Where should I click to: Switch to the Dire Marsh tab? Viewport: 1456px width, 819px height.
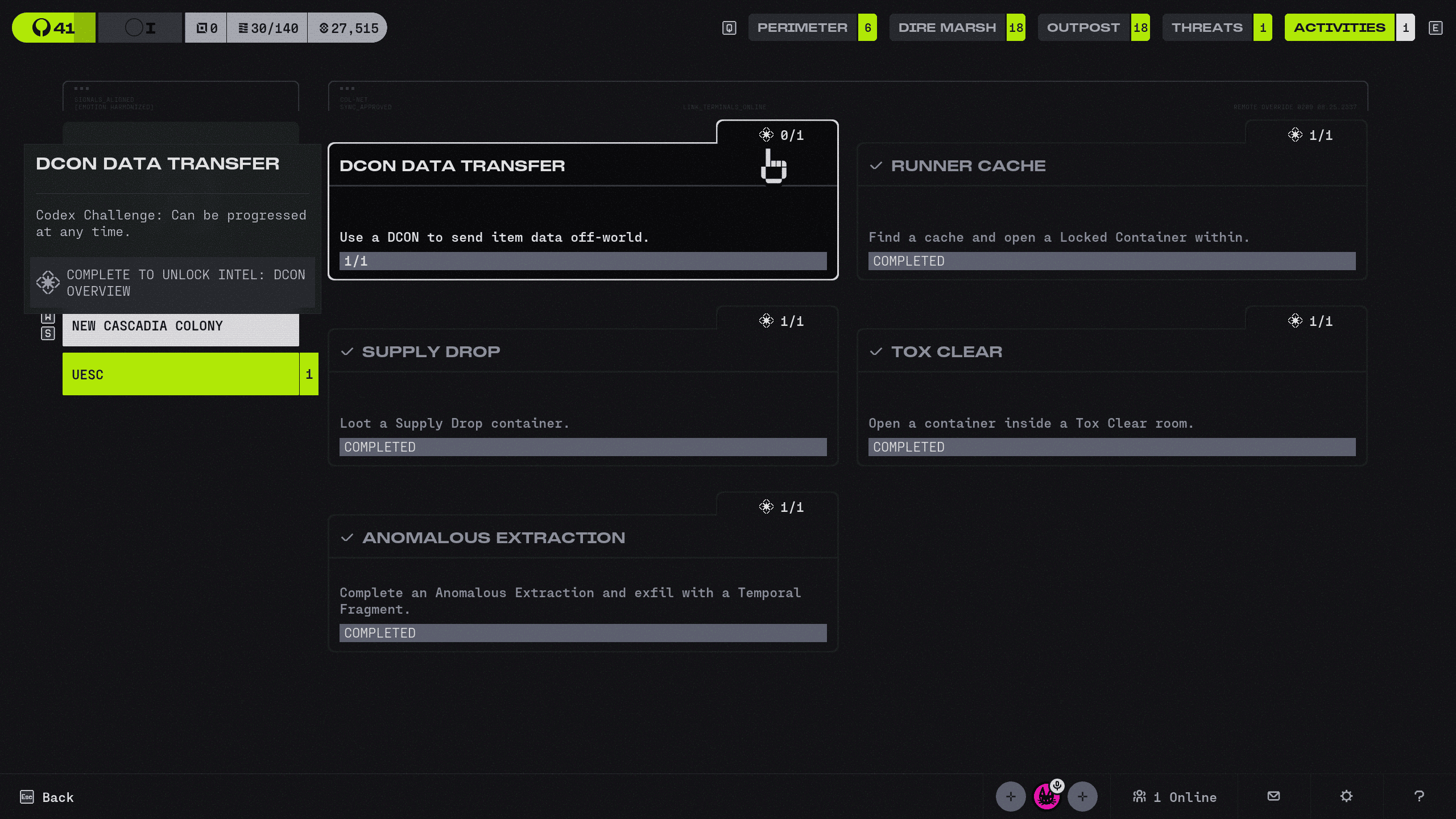pyautogui.click(x=947, y=28)
